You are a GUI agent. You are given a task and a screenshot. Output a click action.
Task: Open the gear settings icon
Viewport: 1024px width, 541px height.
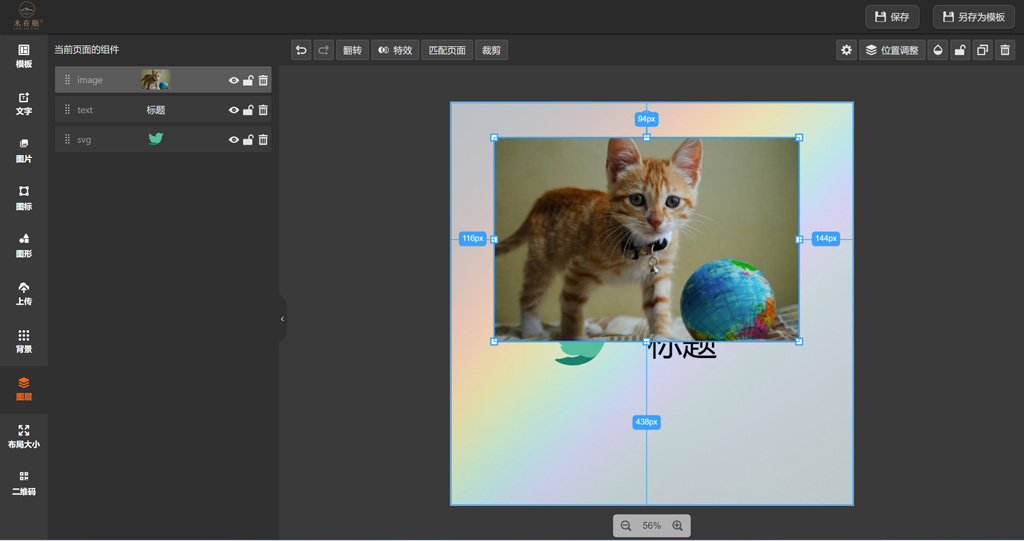(846, 50)
